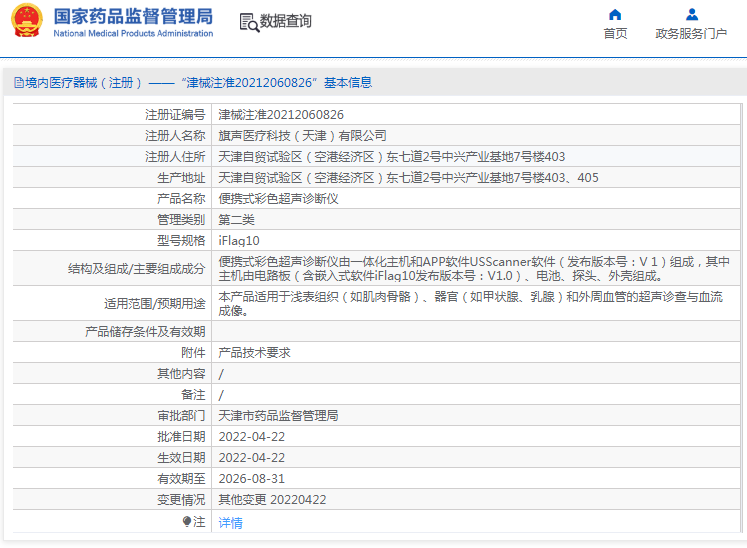Screen dimensions: 747x548
Task: Click change record 其他变更 20220422
Action: (273, 499)
